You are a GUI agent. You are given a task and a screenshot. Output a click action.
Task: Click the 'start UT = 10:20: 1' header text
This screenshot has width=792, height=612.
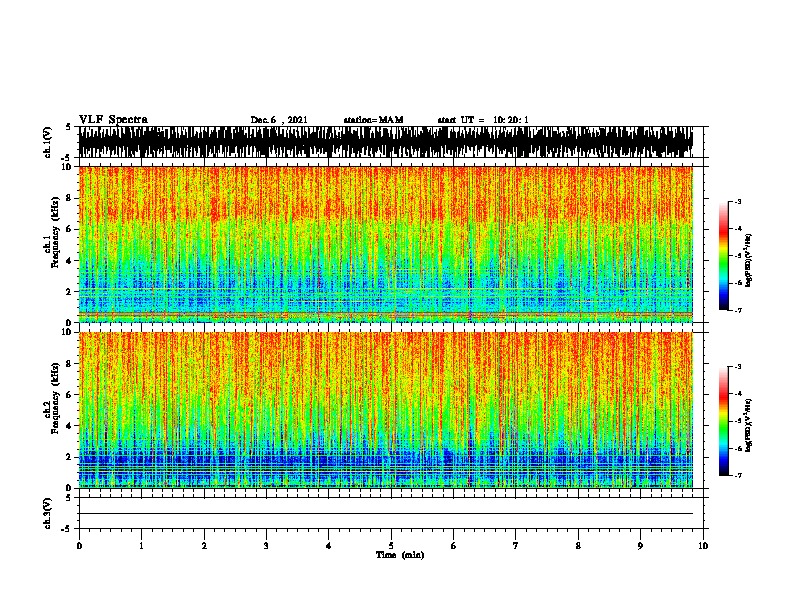click(483, 120)
